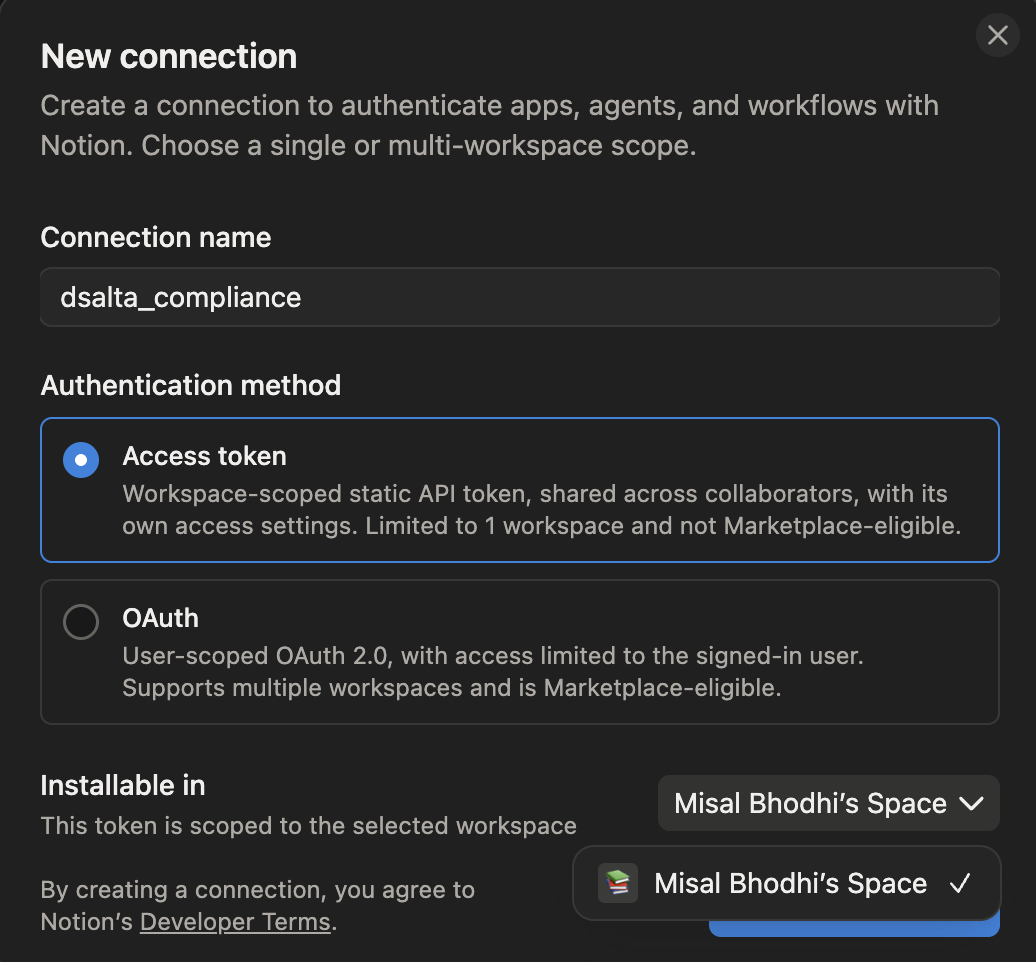Click the OAuth option description text
Viewport: 1036px width, 962px height.
coord(493,672)
